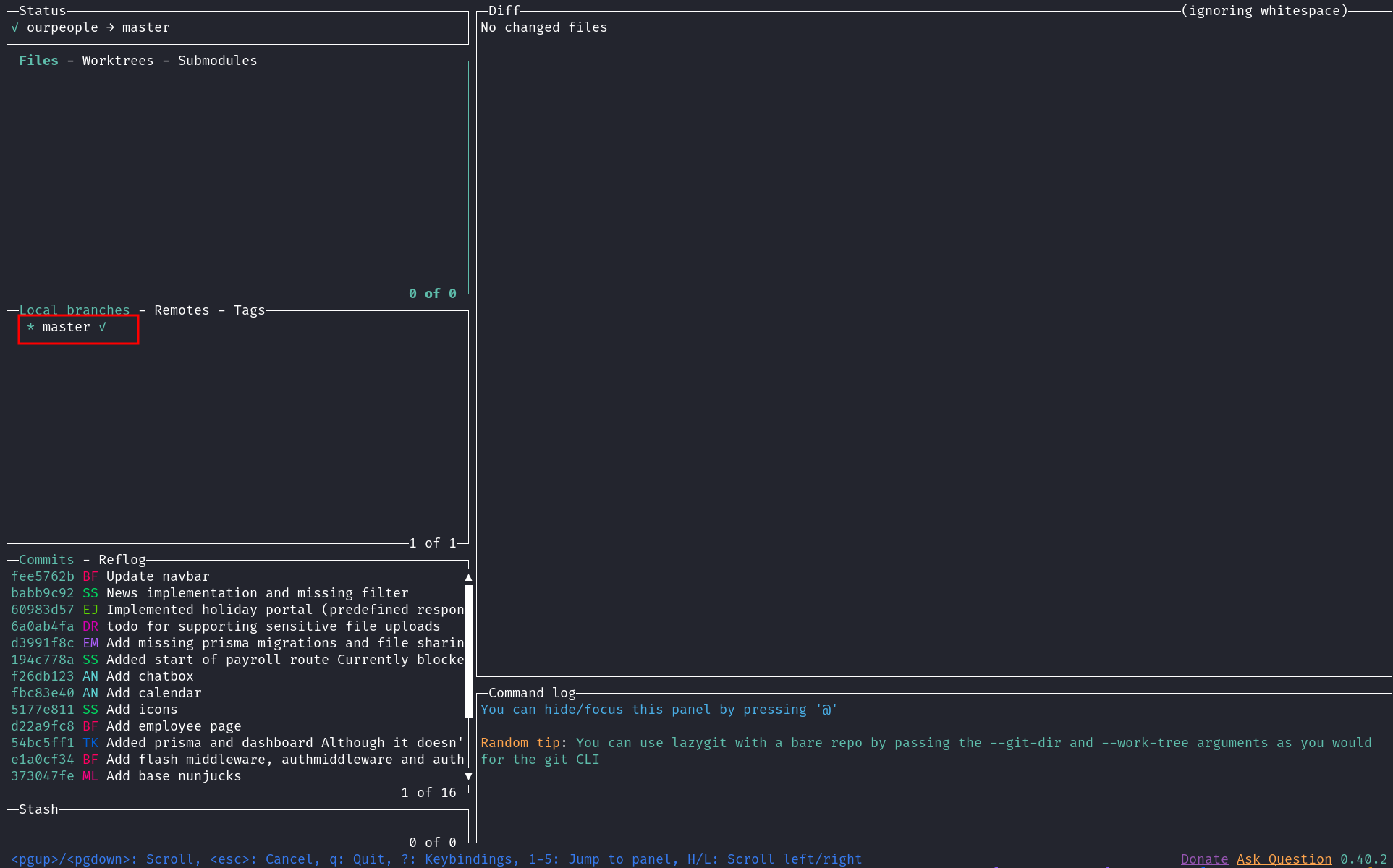This screenshot has height=868, width=1393.
Task: Click EJ author tag on holiday portal commit
Action: [90, 610]
